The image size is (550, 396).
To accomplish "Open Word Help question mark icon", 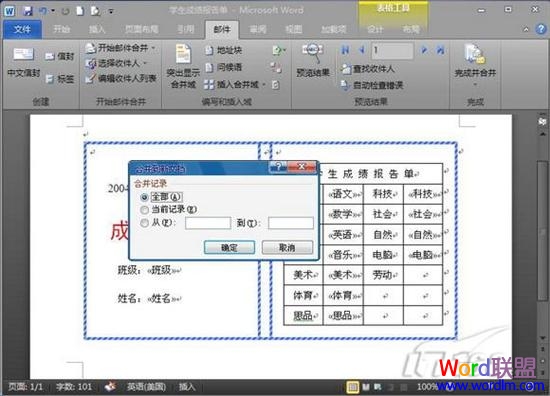I will coord(541,29).
